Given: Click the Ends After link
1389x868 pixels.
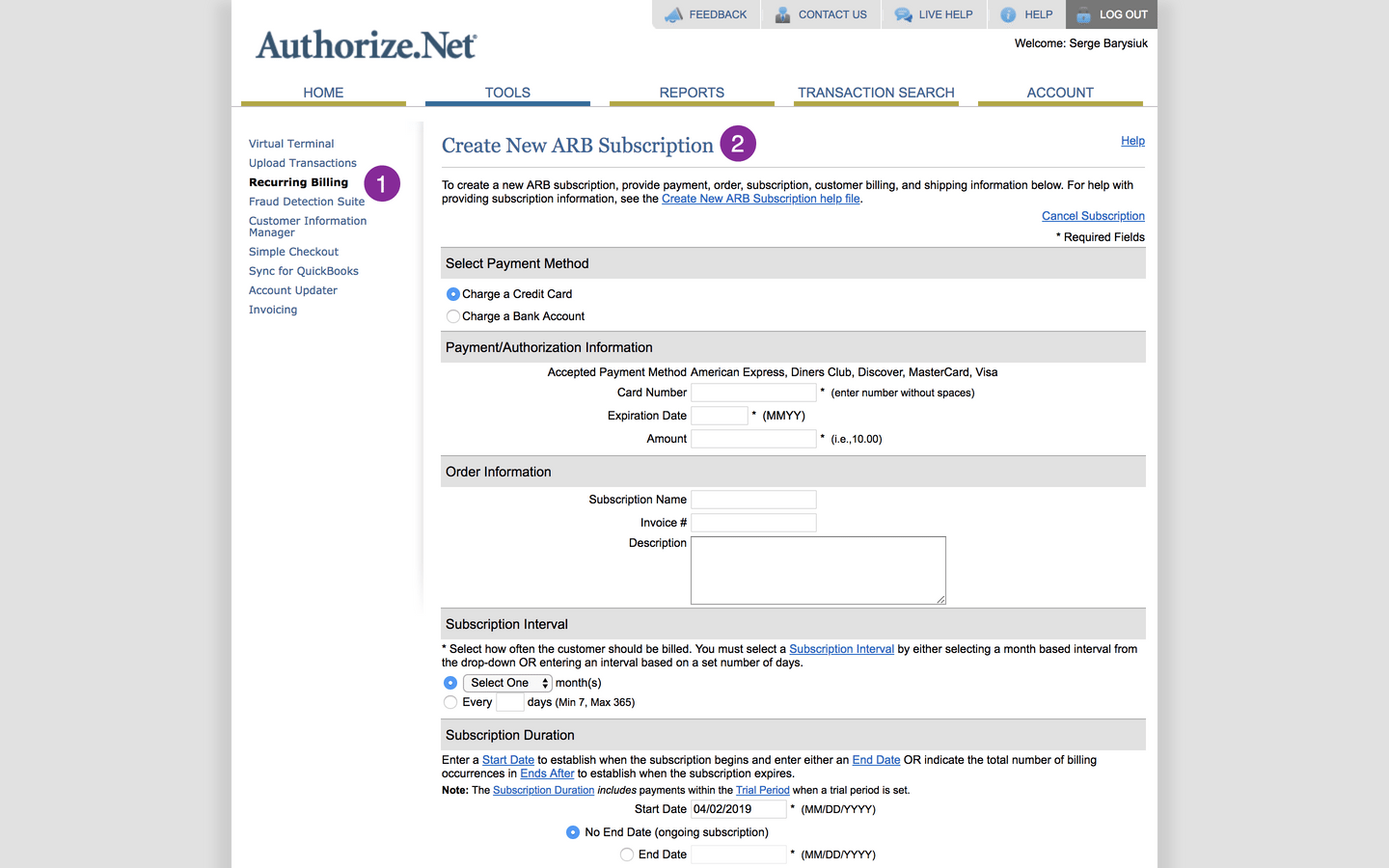Looking at the screenshot, I should tap(547, 773).
